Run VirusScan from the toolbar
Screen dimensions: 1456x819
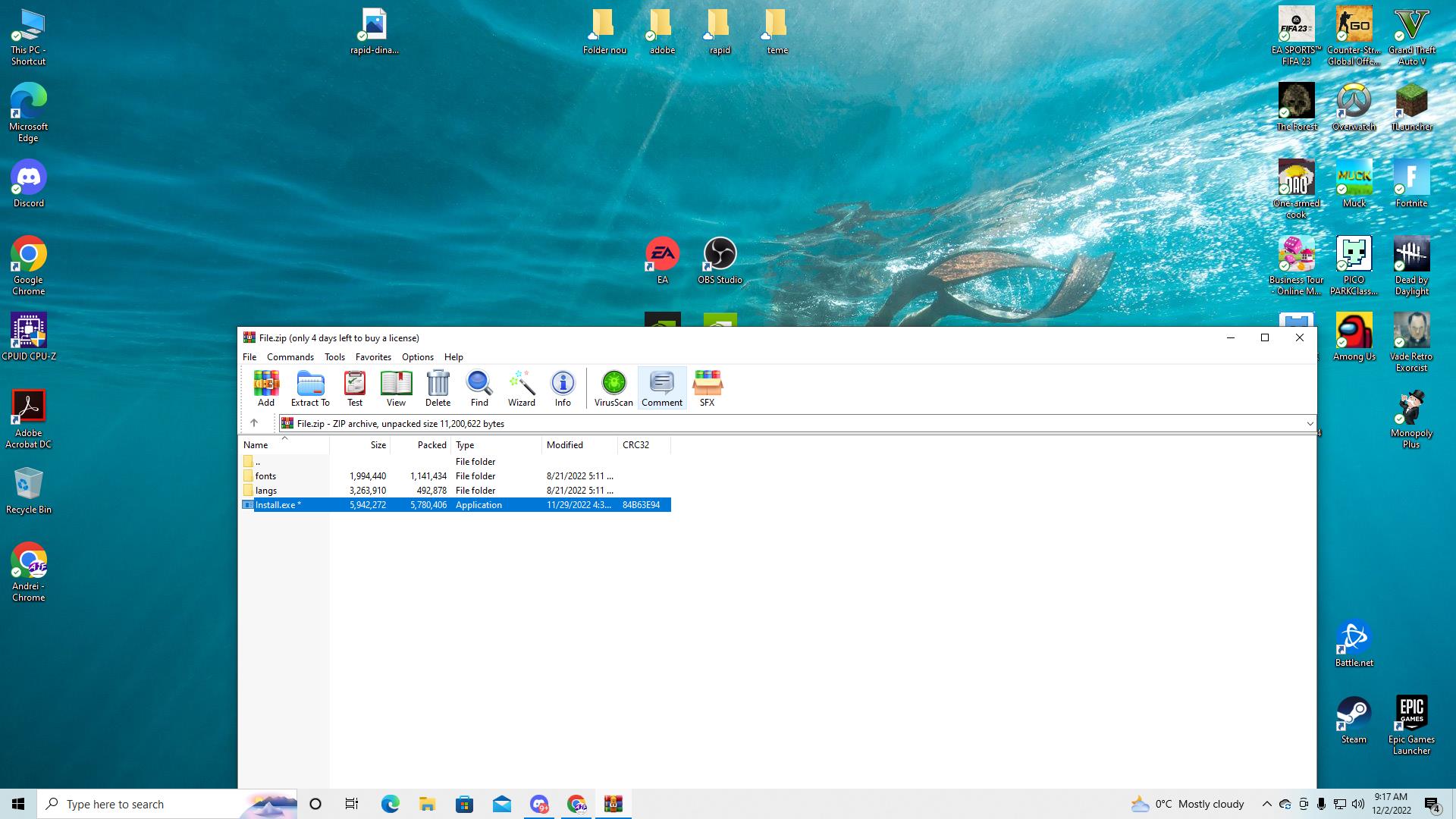pyautogui.click(x=613, y=388)
